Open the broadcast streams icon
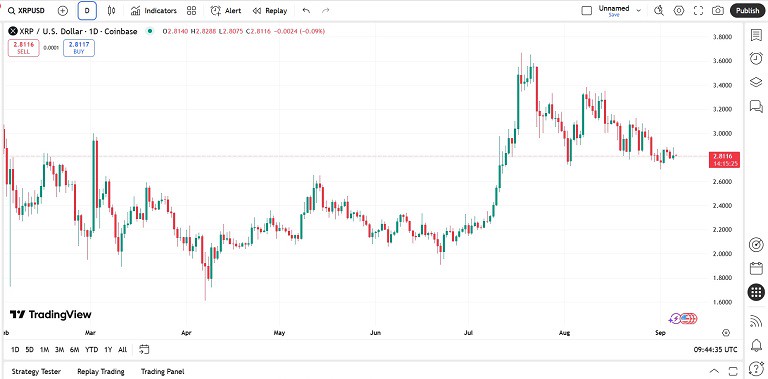This screenshot has height=379, width=768. click(756, 321)
